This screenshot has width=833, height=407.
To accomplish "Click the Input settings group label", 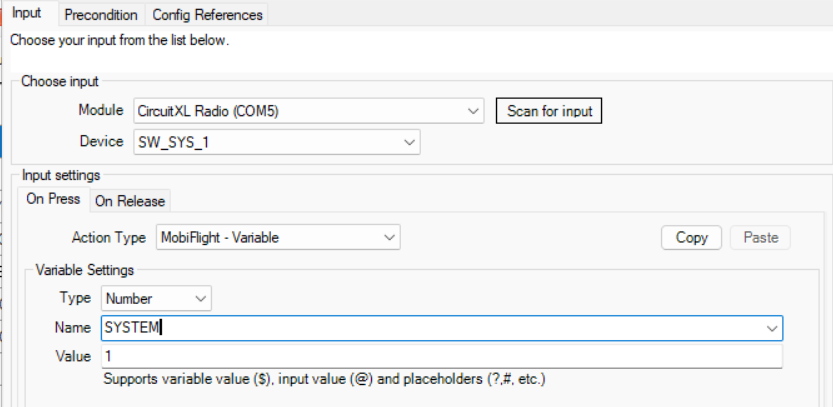I will pos(61,175).
